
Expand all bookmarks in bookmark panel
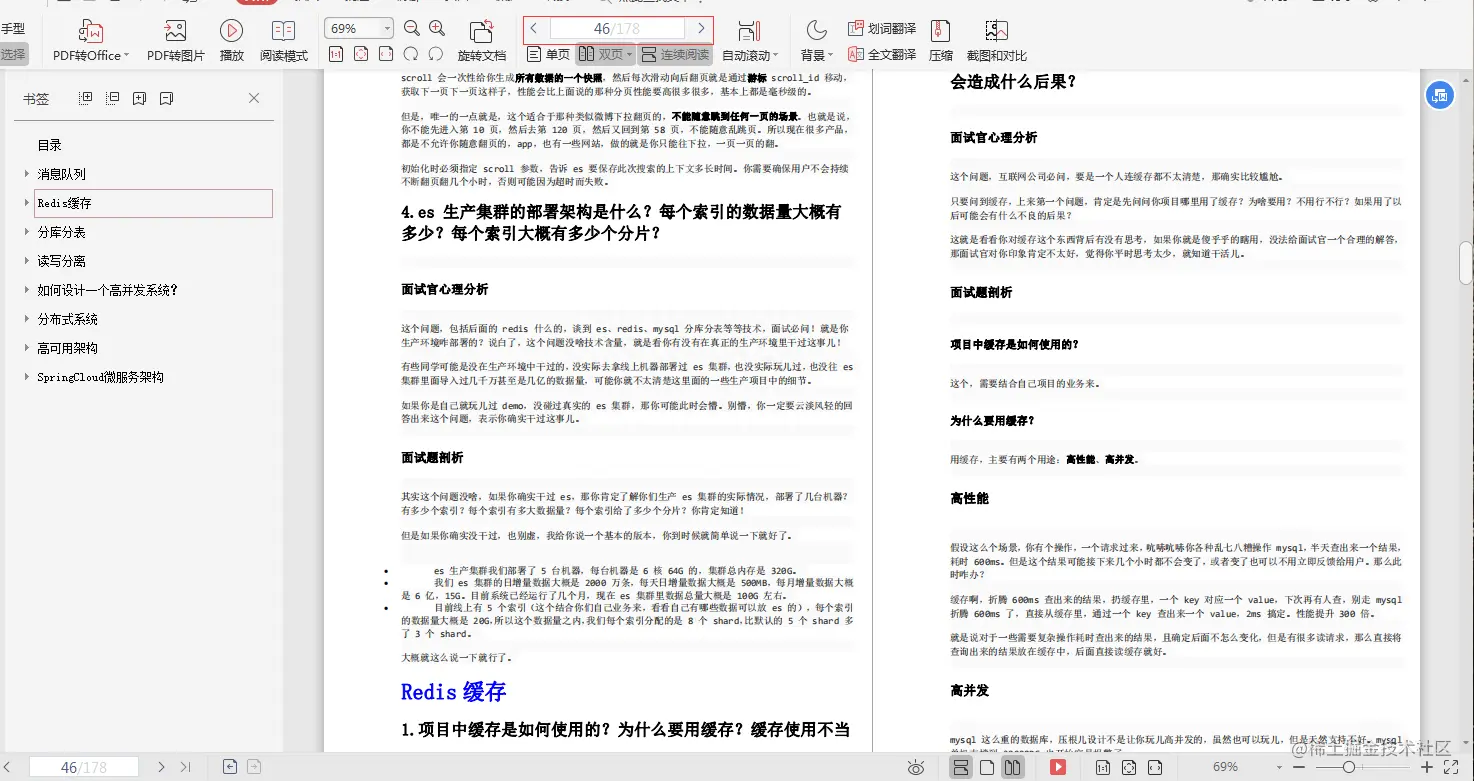click(86, 98)
